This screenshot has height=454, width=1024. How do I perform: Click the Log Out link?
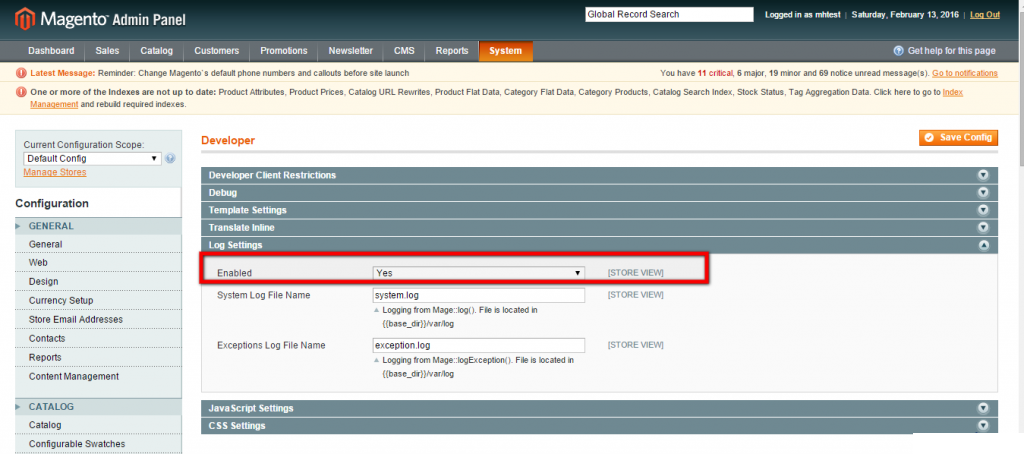pyautogui.click(x=985, y=14)
